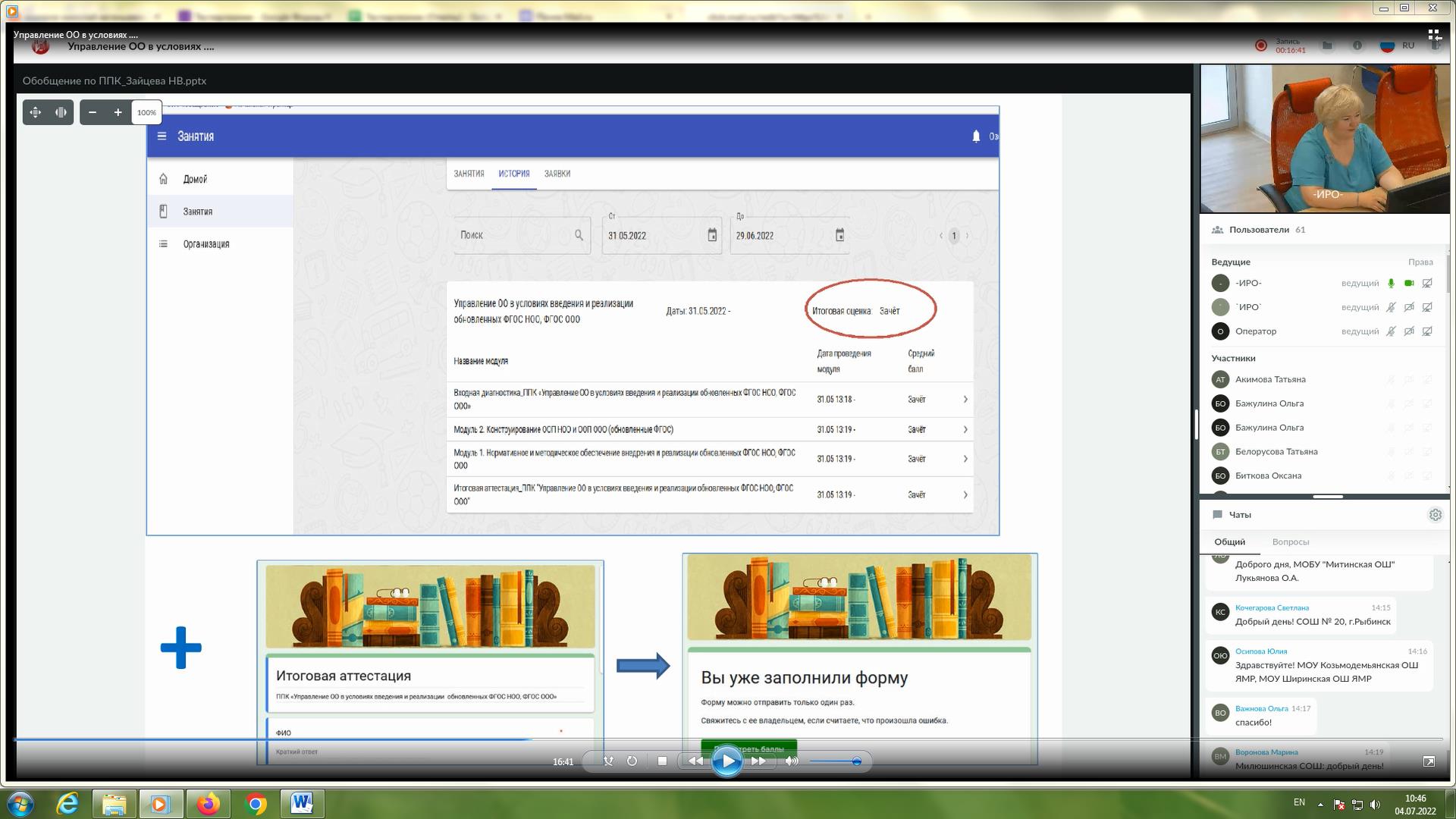Viewport: 1456px width, 819px height.
Task: Change language via RU flag selector
Action: click(x=1397, y=45)
